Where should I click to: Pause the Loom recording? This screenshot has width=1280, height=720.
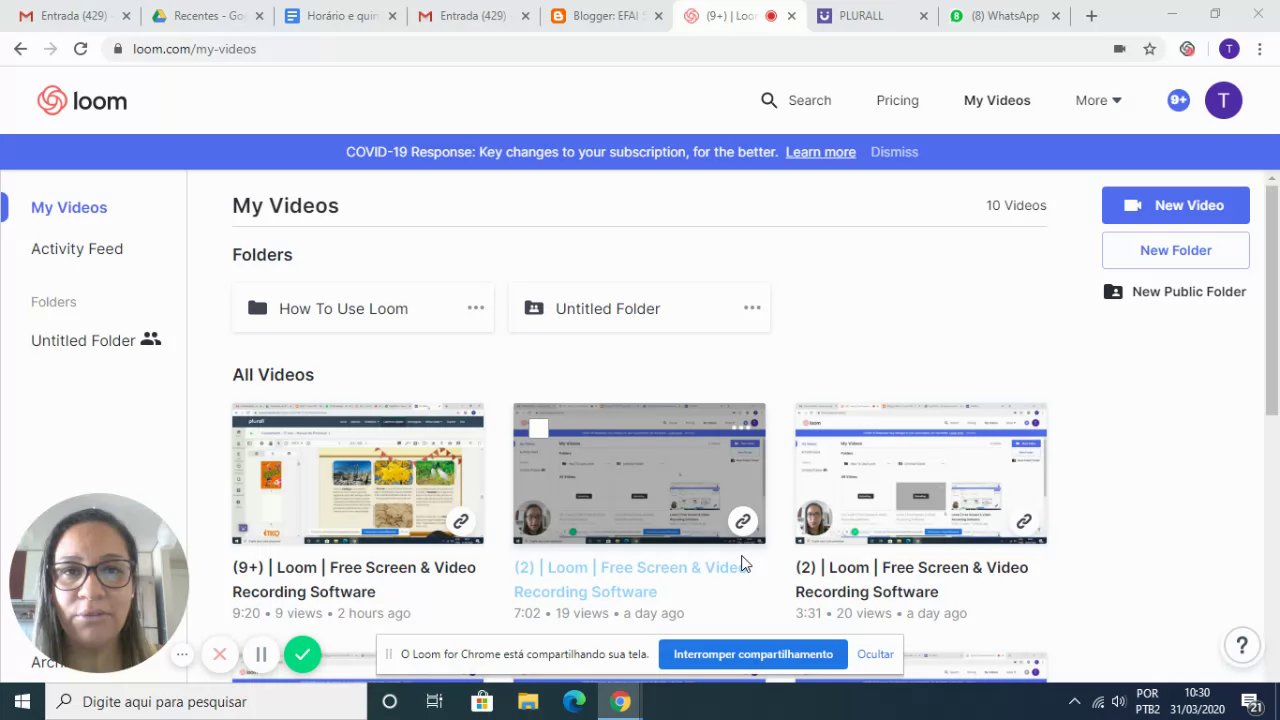(261, 655)
